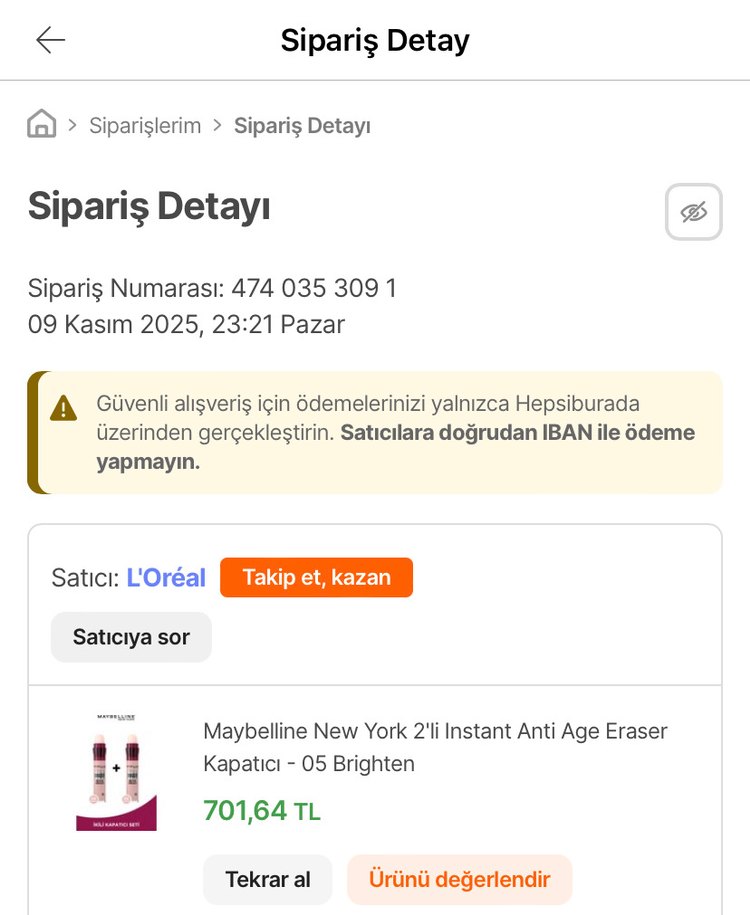This screenshot has height=915, width=750.
Task: Click the warning triangle icon in the banner
Action: point(64,408)
